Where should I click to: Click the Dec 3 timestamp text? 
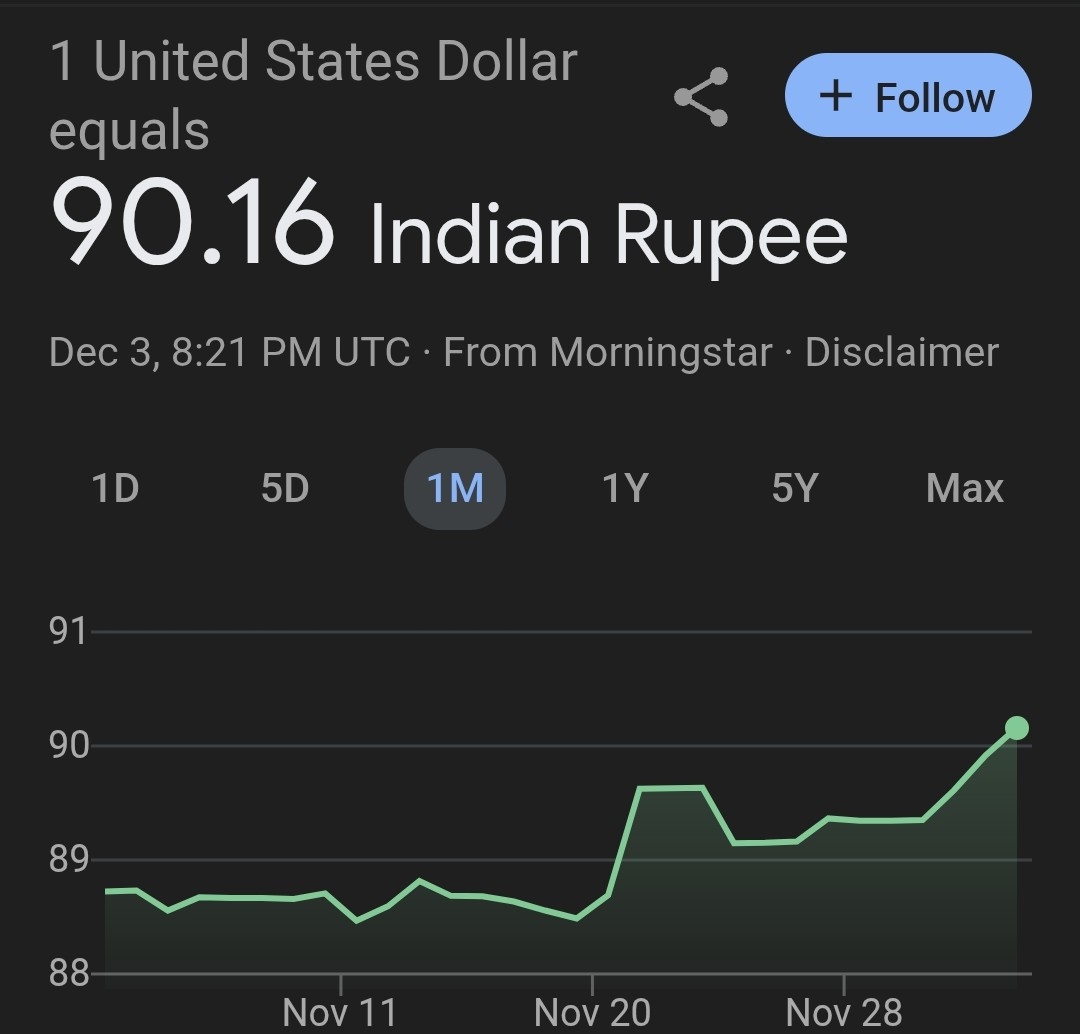[229, 352]
